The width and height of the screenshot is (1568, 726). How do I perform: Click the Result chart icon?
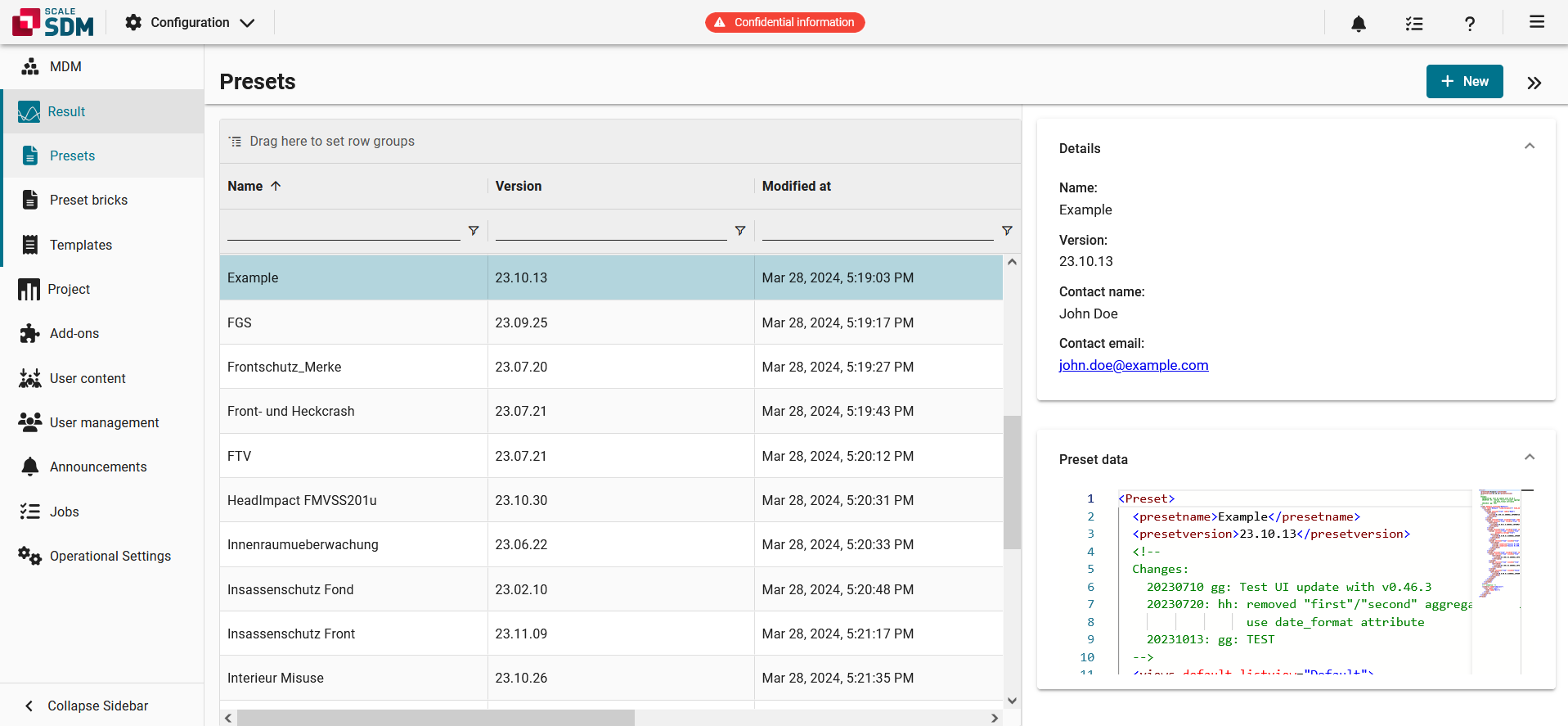[x=29, y=112]
